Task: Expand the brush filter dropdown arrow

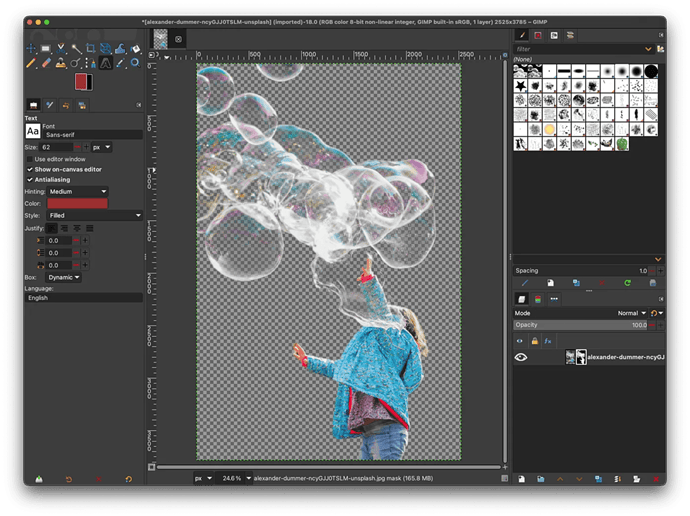Action: pos(648,49)
